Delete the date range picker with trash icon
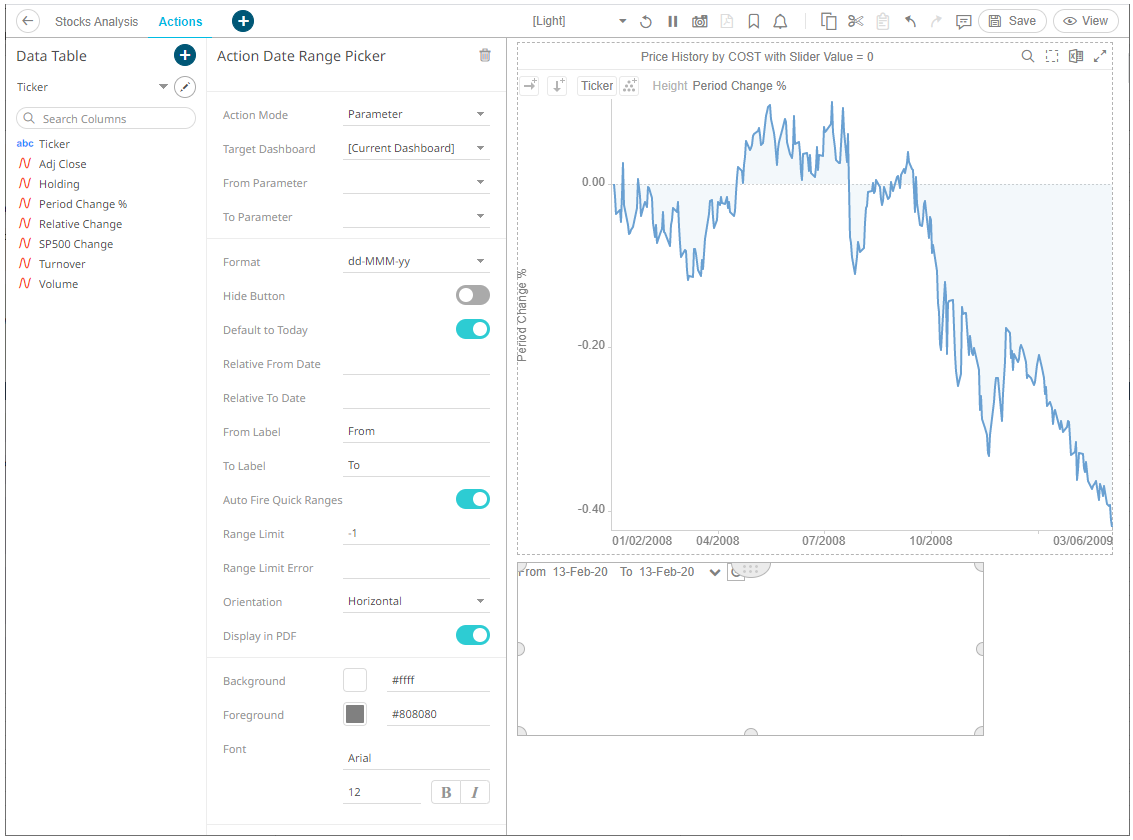1133x840 pixels. point(485,56)
